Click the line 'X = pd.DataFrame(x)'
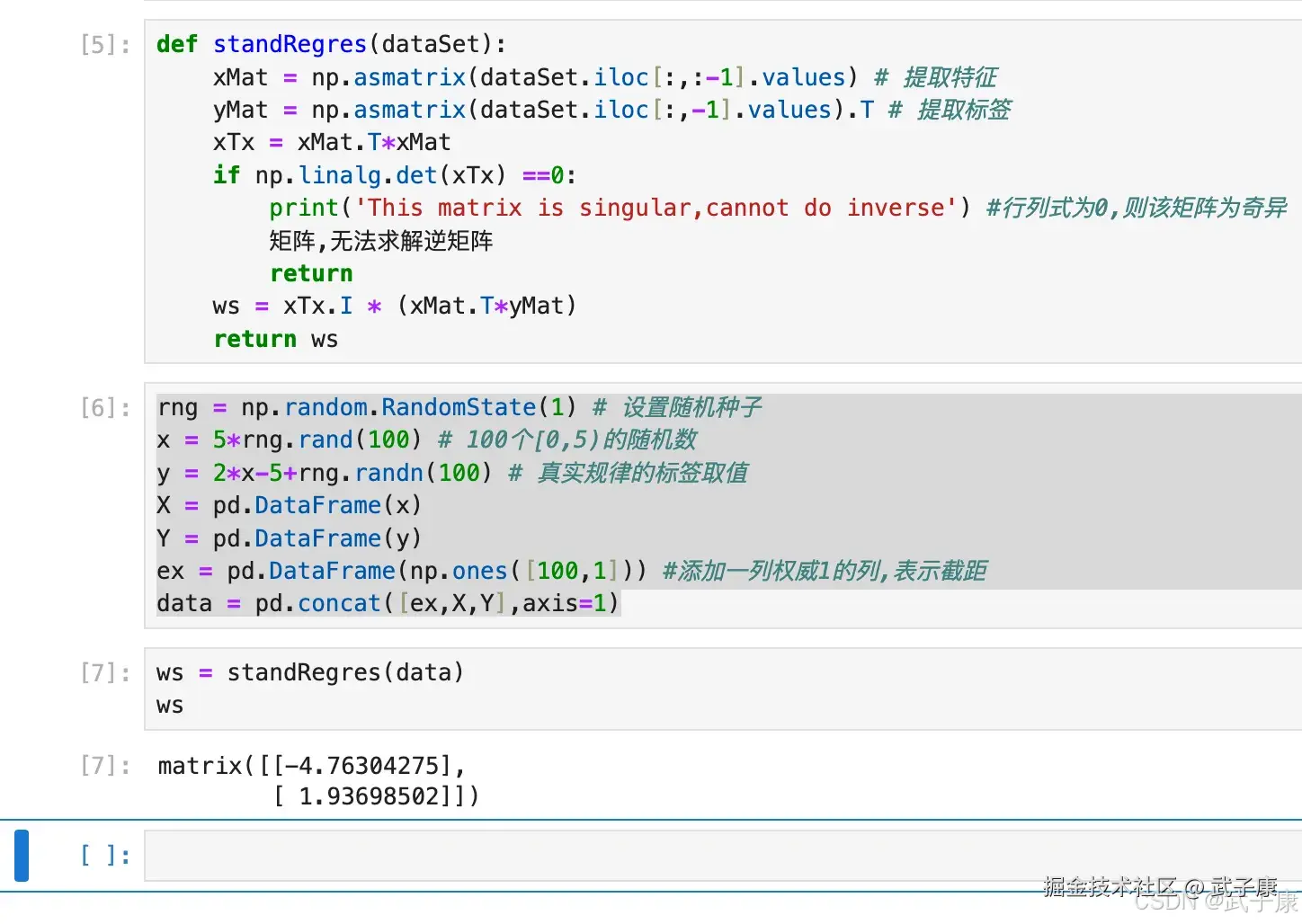 [290, 505]
